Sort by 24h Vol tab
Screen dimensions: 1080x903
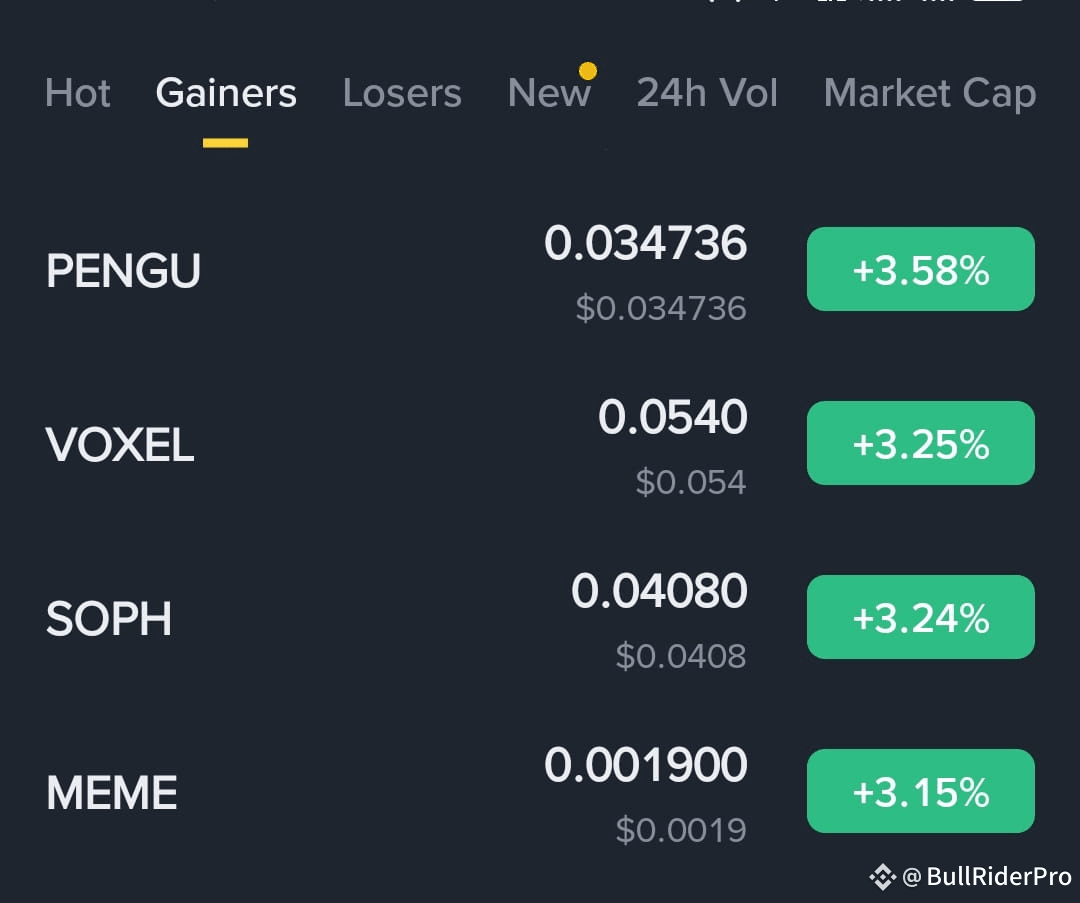[707, 93]
